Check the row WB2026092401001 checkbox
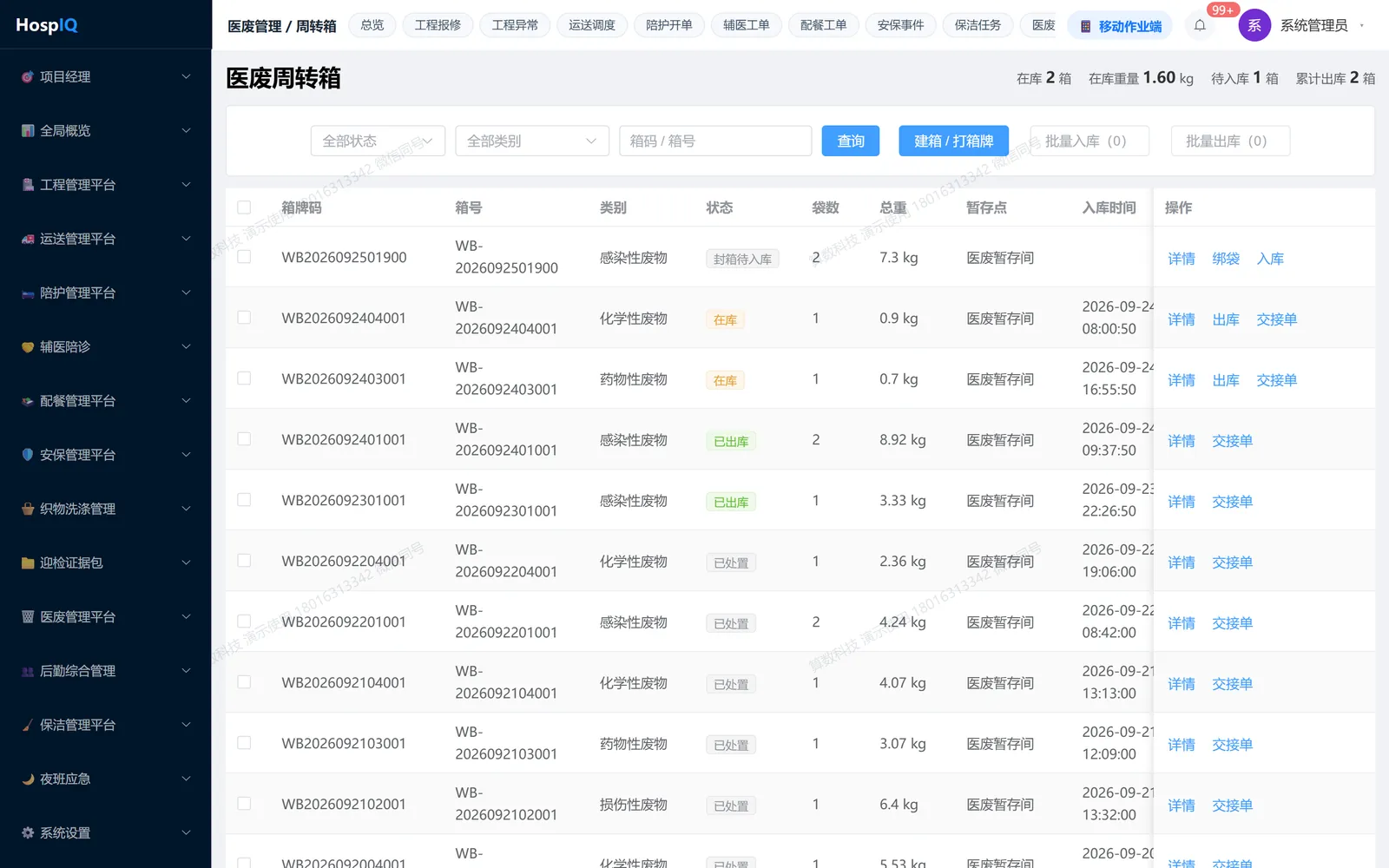This screenshot has width=1389, height=868. [x=244, y=439]
